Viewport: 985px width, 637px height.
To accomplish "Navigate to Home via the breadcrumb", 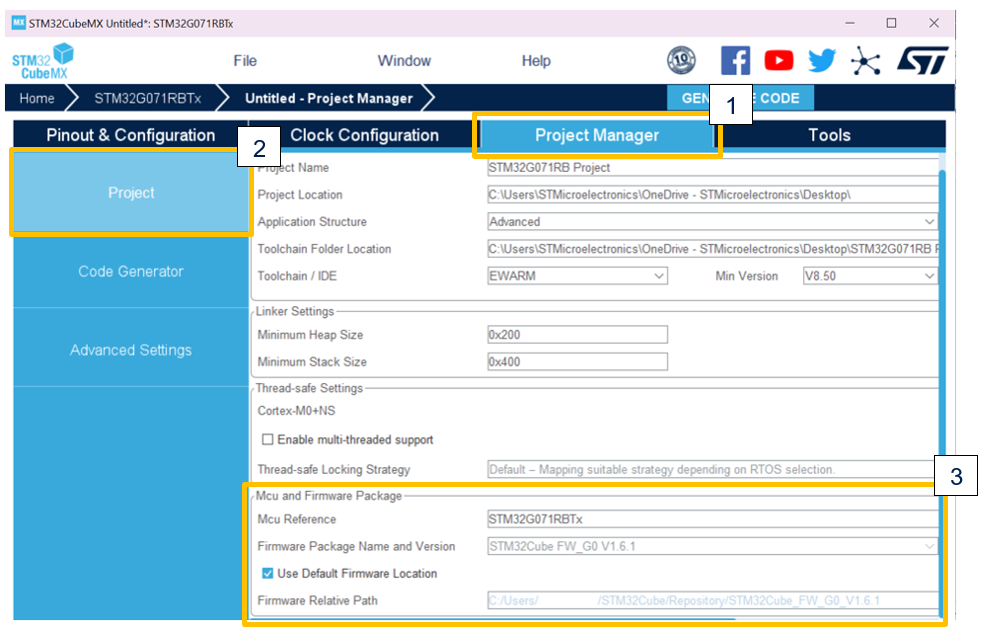I will (36, 97).
